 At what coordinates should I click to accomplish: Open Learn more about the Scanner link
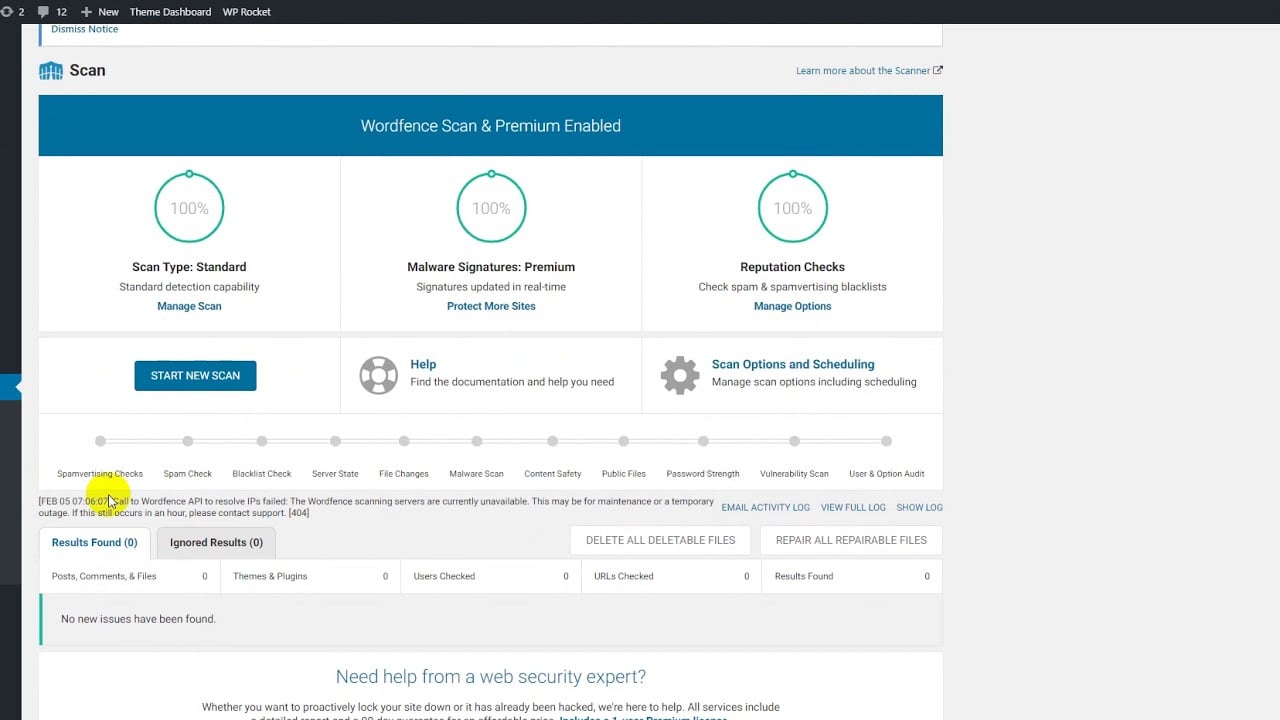pyautogui.click(x=863, y=71)
